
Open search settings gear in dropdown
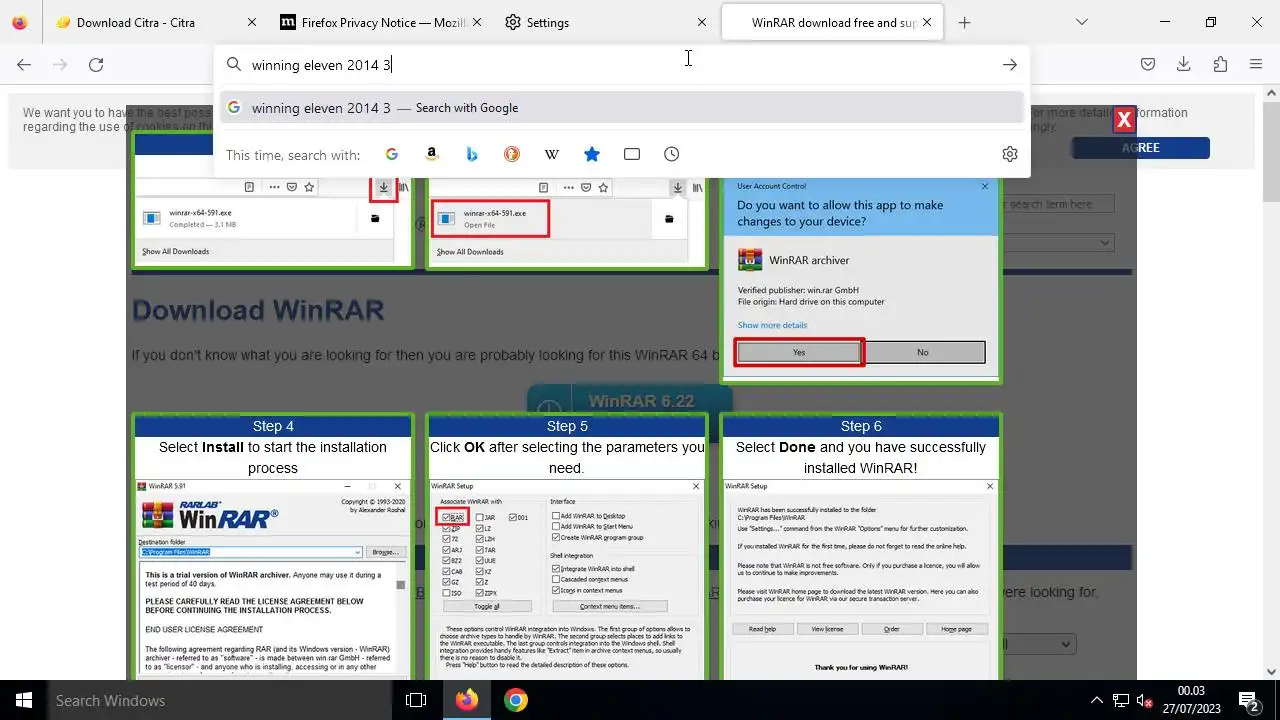pos(1010,154)
